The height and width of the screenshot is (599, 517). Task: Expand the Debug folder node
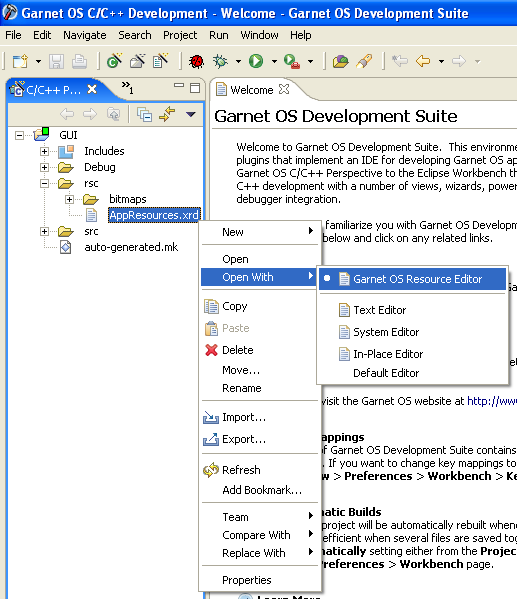(x=44, y=167)
